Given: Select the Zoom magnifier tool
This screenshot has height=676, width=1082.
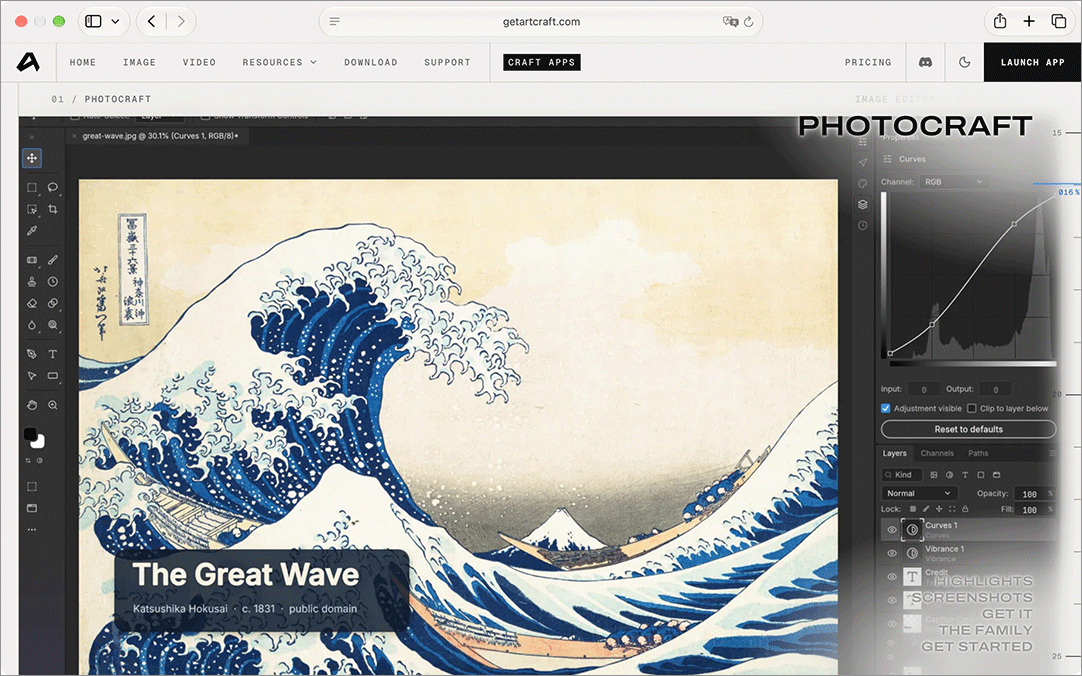Looking at the screenshot, I should pos(52,405).
